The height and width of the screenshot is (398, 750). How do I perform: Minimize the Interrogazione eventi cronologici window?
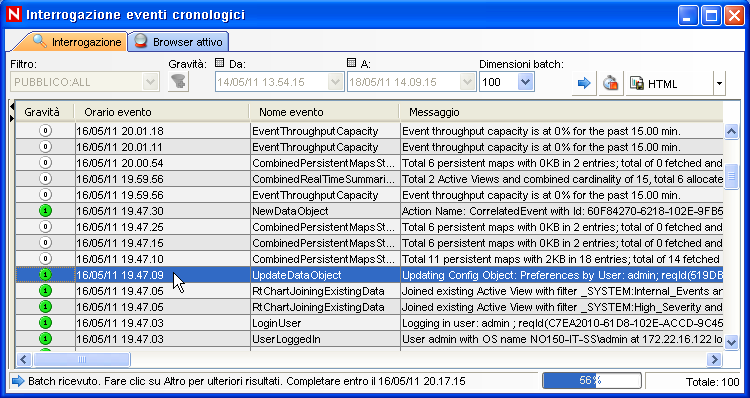(687, 16)
